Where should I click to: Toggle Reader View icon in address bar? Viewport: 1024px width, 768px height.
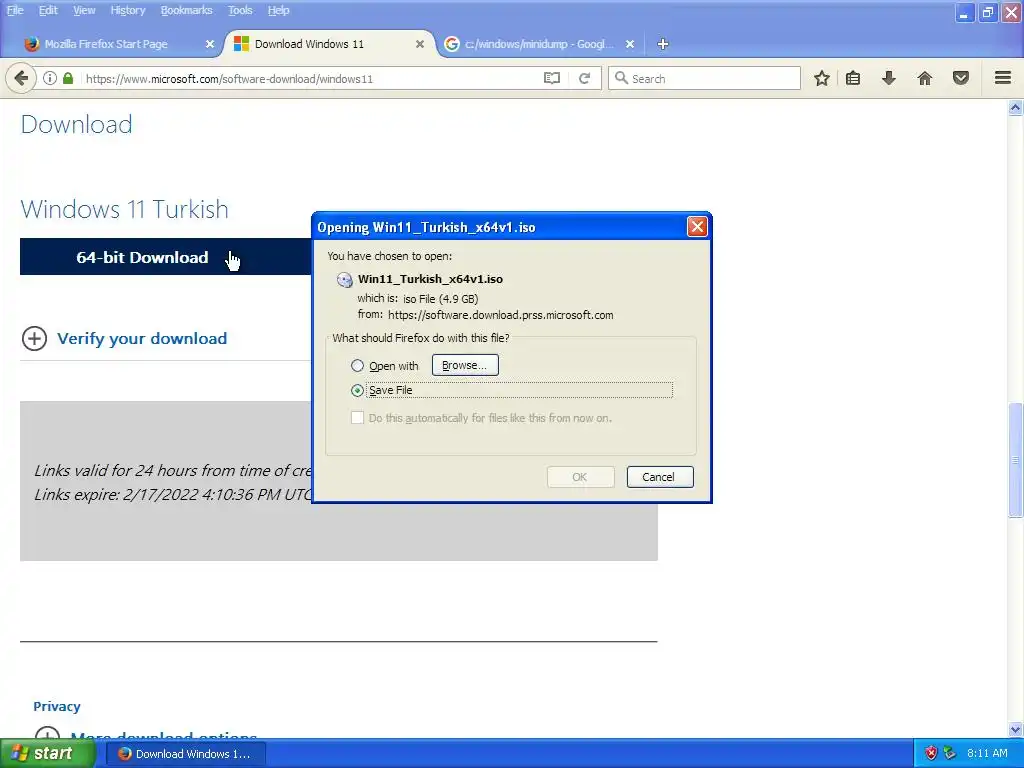pos(552,78)
